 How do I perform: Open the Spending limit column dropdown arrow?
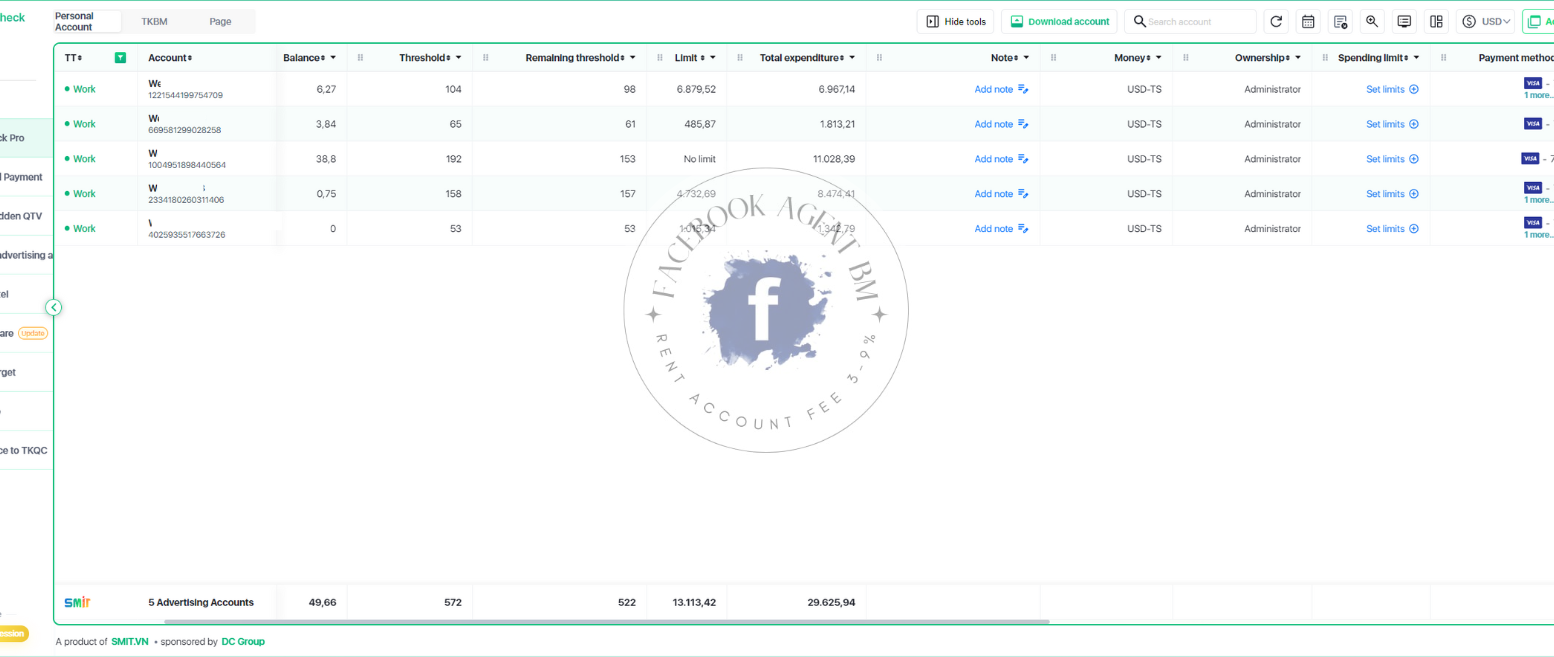point(1417,58)
